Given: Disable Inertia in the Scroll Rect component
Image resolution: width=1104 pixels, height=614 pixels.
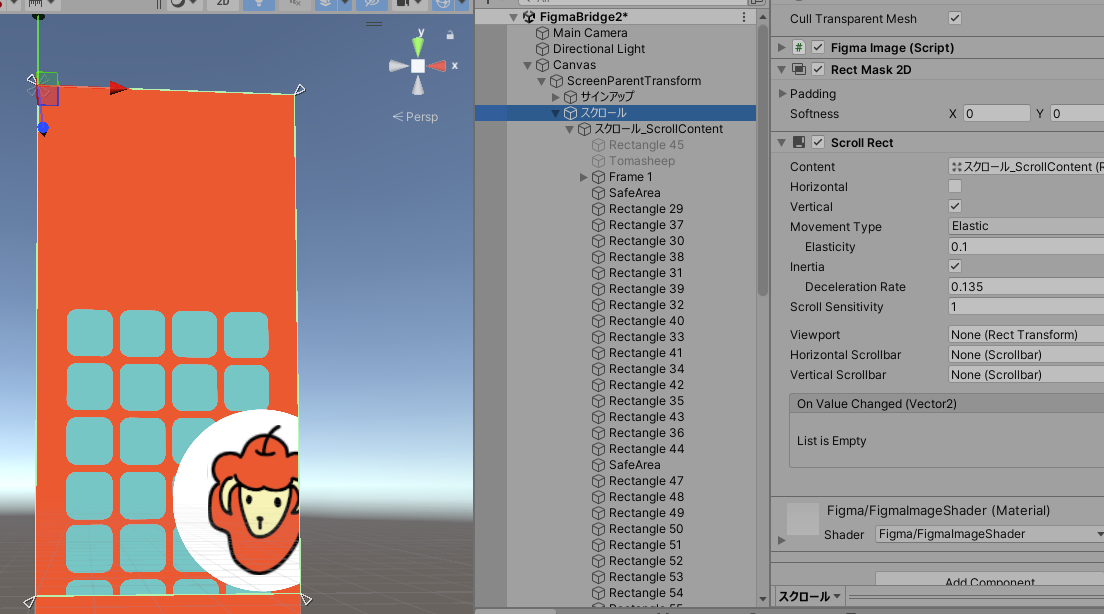Looking at the screenshot, I should coord(954,266).
